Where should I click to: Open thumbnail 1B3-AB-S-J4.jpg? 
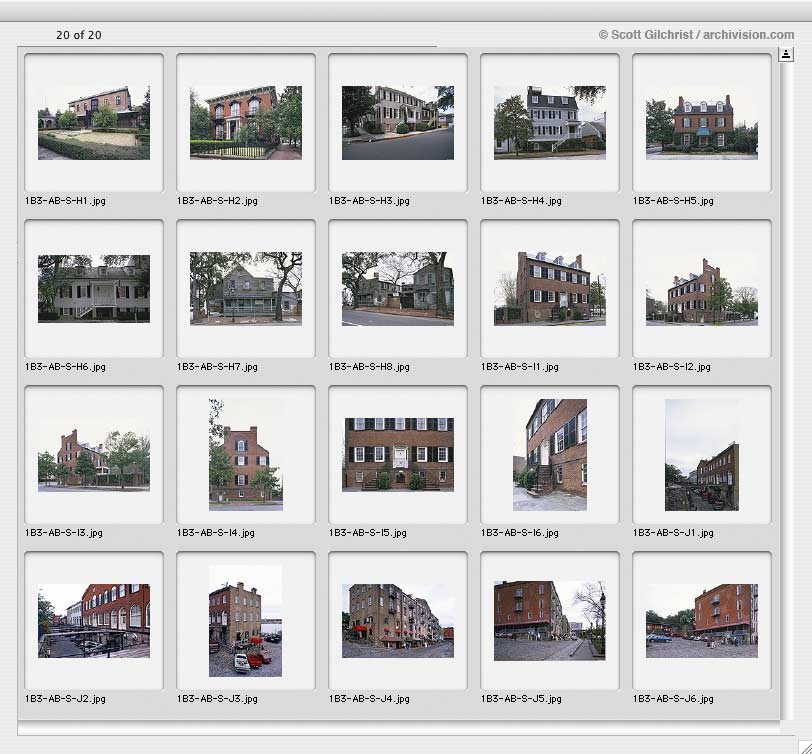click(x=398, y=621)
